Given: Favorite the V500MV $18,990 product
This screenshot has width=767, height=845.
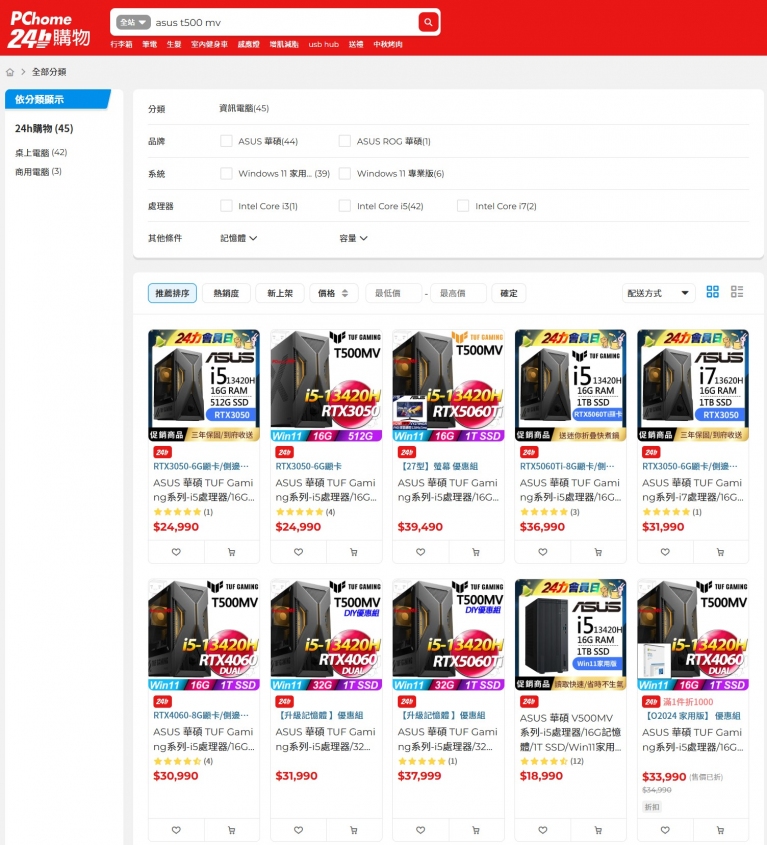Looking at the screenshot, I should 543,830.
